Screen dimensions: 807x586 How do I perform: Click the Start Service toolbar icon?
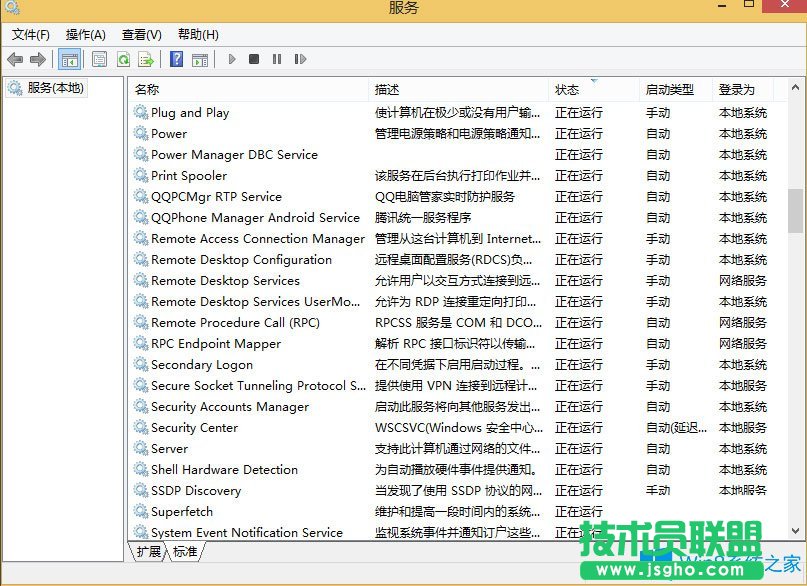231,59
